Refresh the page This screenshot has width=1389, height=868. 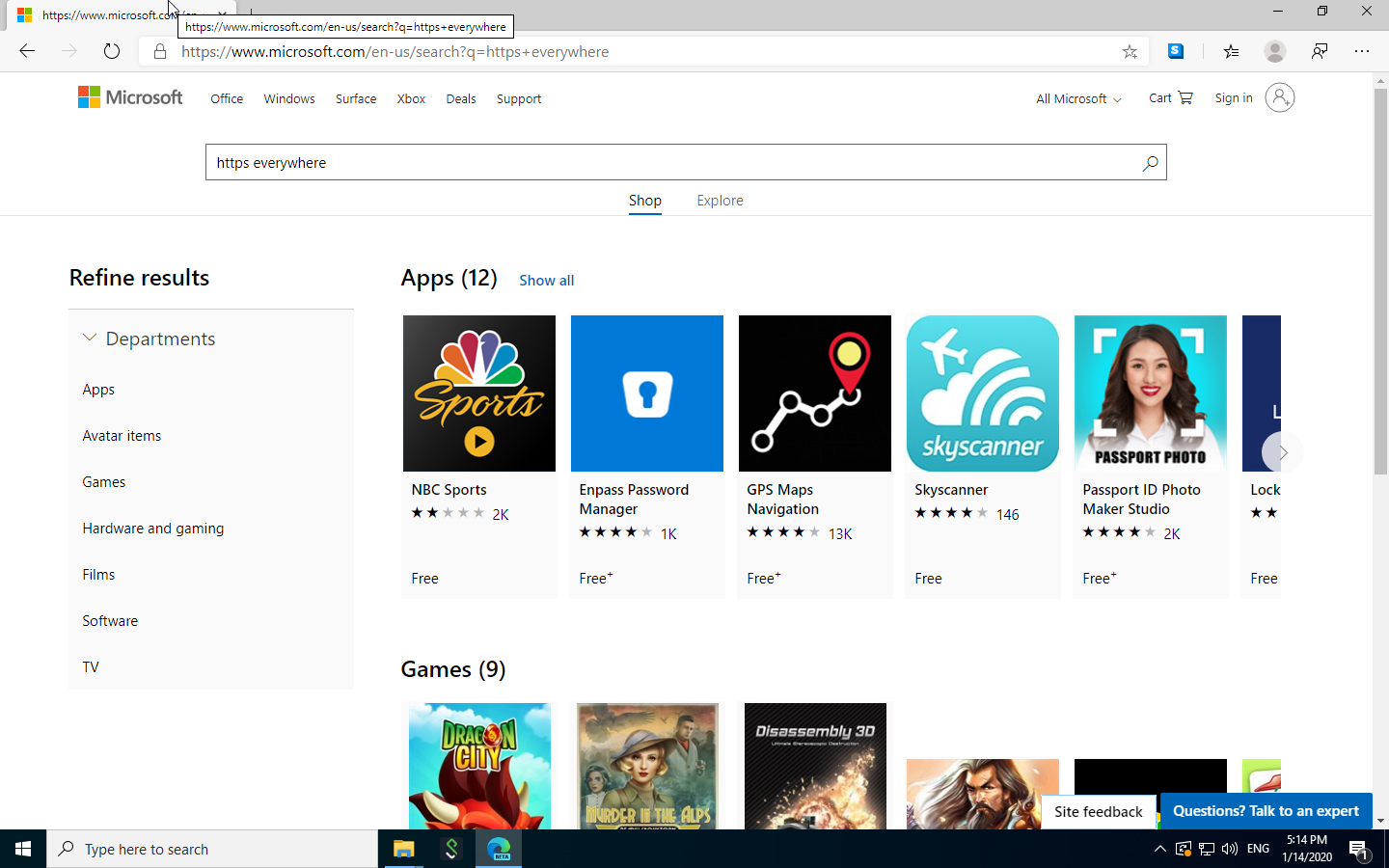pyautogui.click(x=111, y=51)
